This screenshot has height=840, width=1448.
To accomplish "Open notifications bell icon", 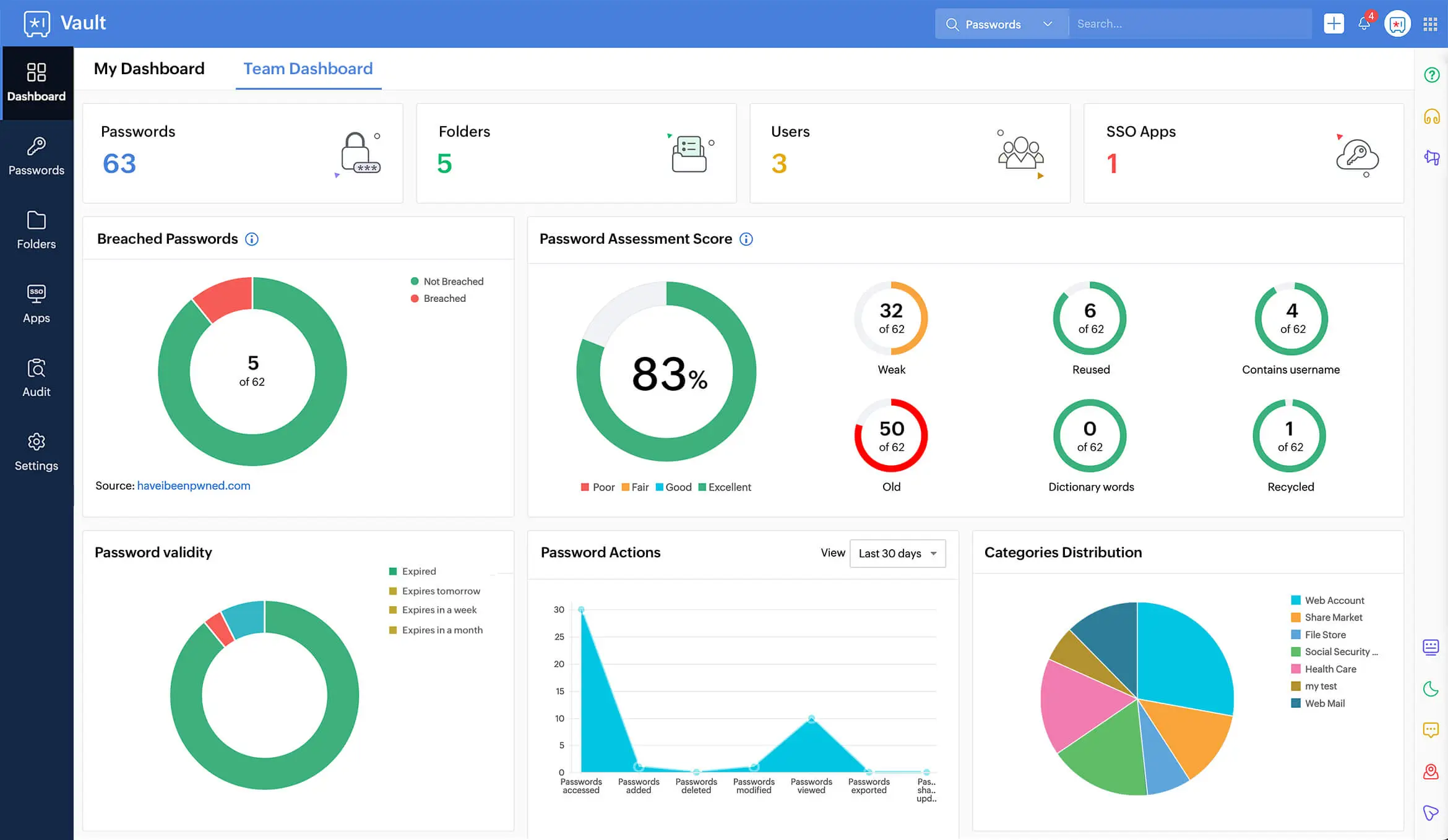I will [1364, 23].
